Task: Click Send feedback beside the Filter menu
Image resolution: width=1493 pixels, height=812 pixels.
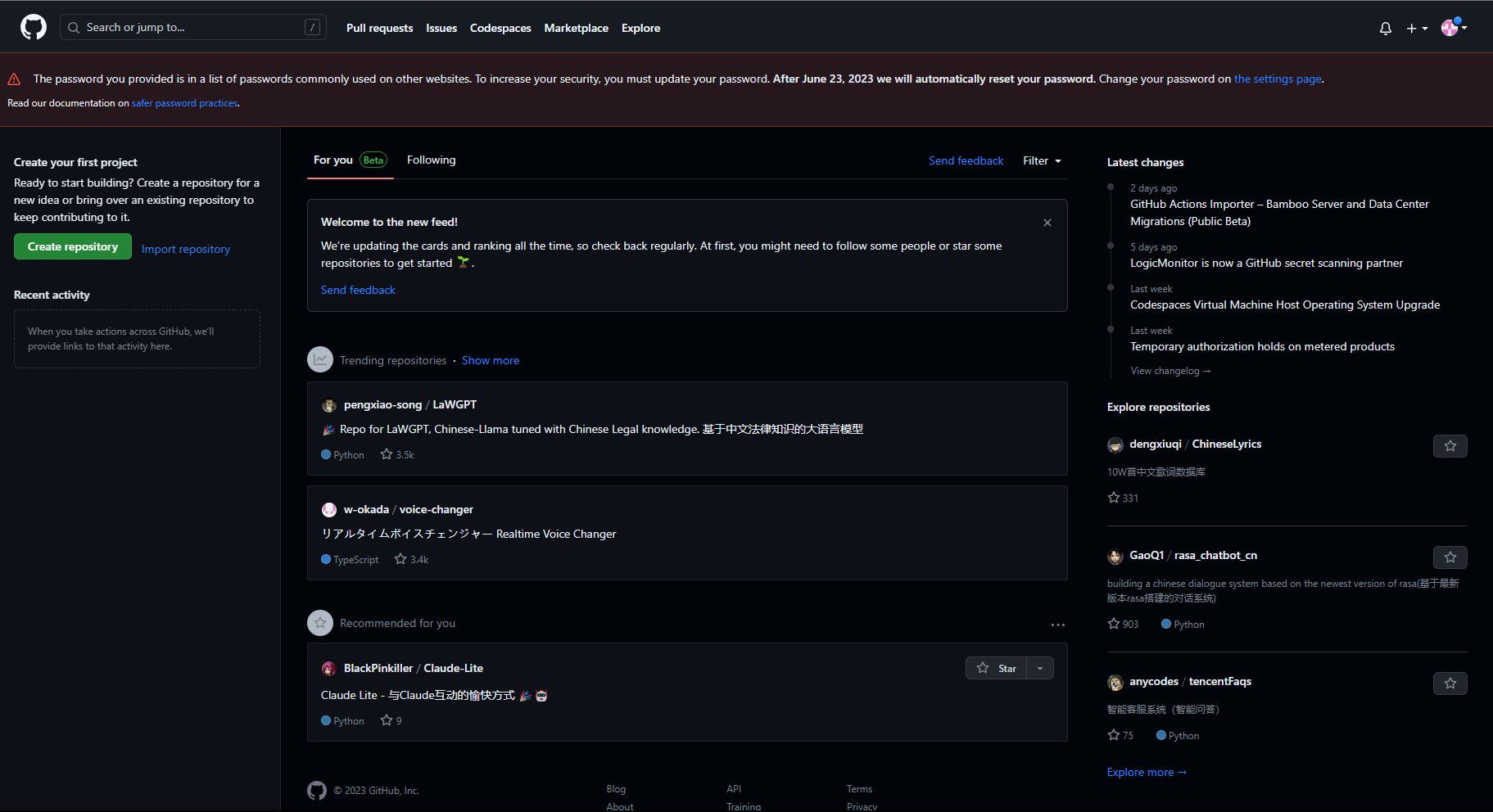Action: pyautogui.click(x=966, y=160)
